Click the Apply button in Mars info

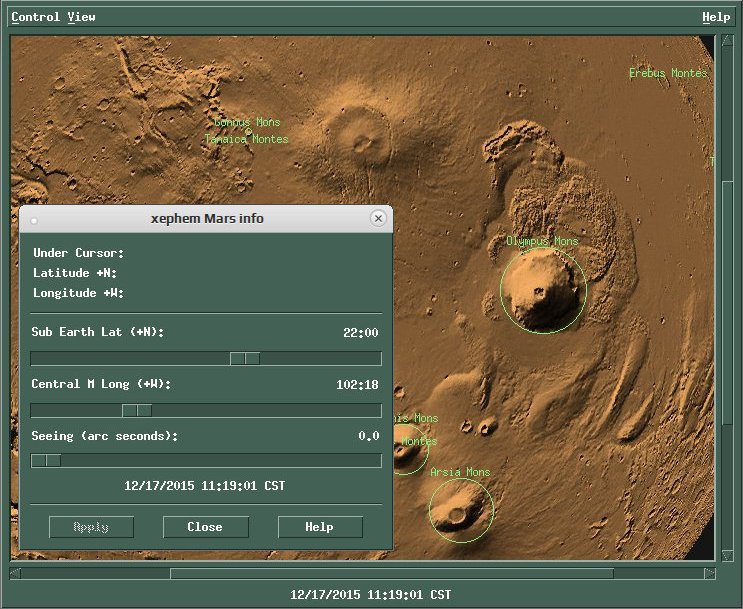91,527
